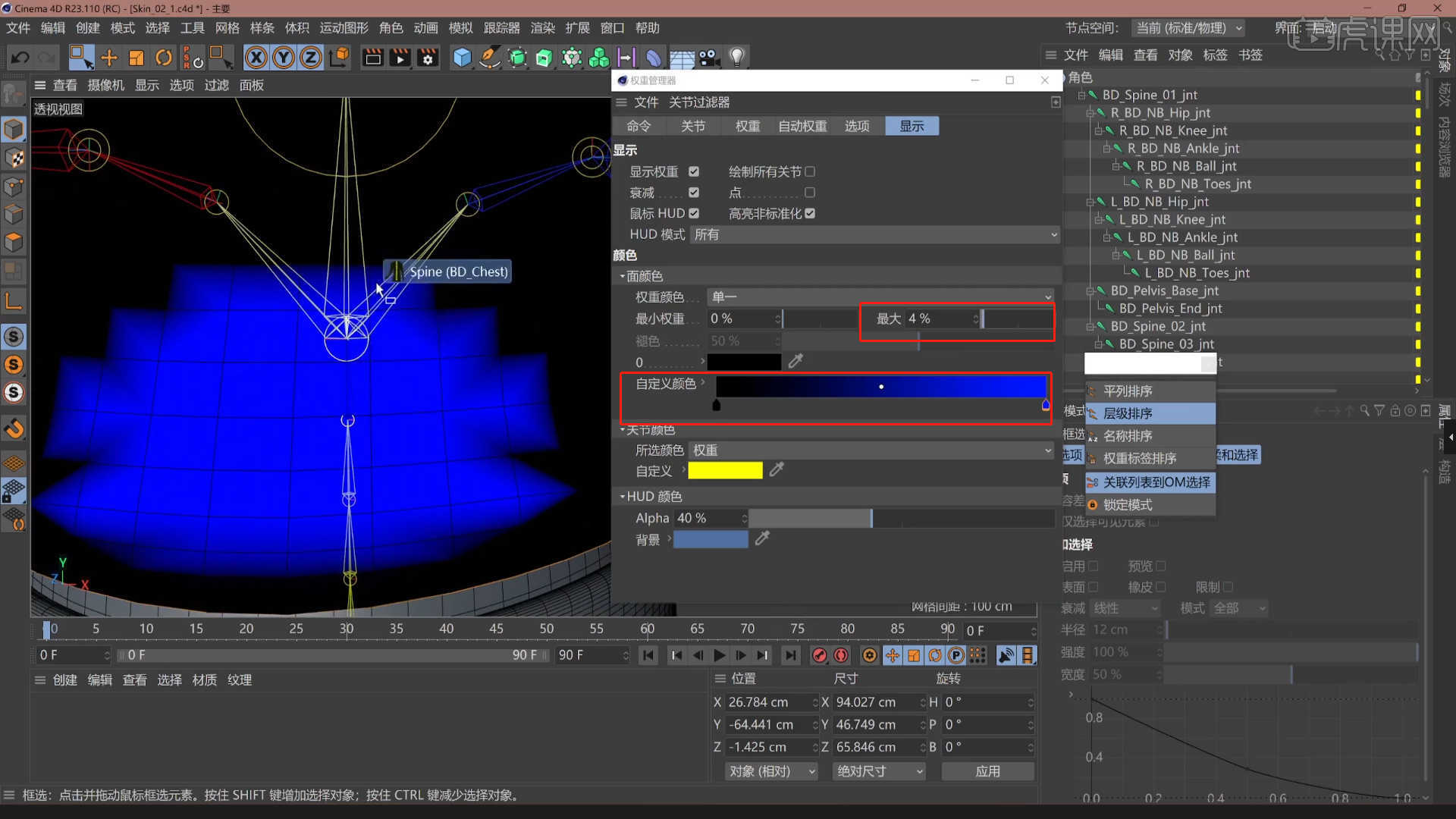Select the Rotate tool icon
The width and height of the screenshot is (1456, 819).
point(164,58)
